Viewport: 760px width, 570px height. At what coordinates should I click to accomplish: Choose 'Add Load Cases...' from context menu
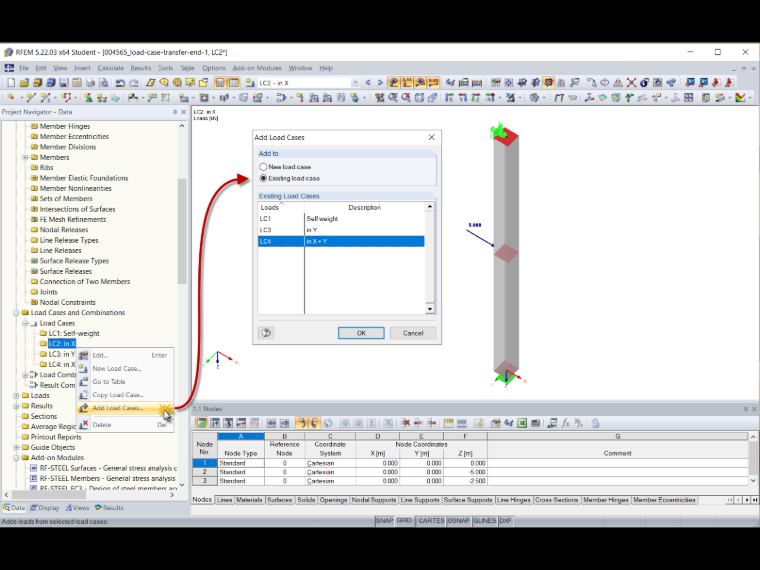[125, 408]
